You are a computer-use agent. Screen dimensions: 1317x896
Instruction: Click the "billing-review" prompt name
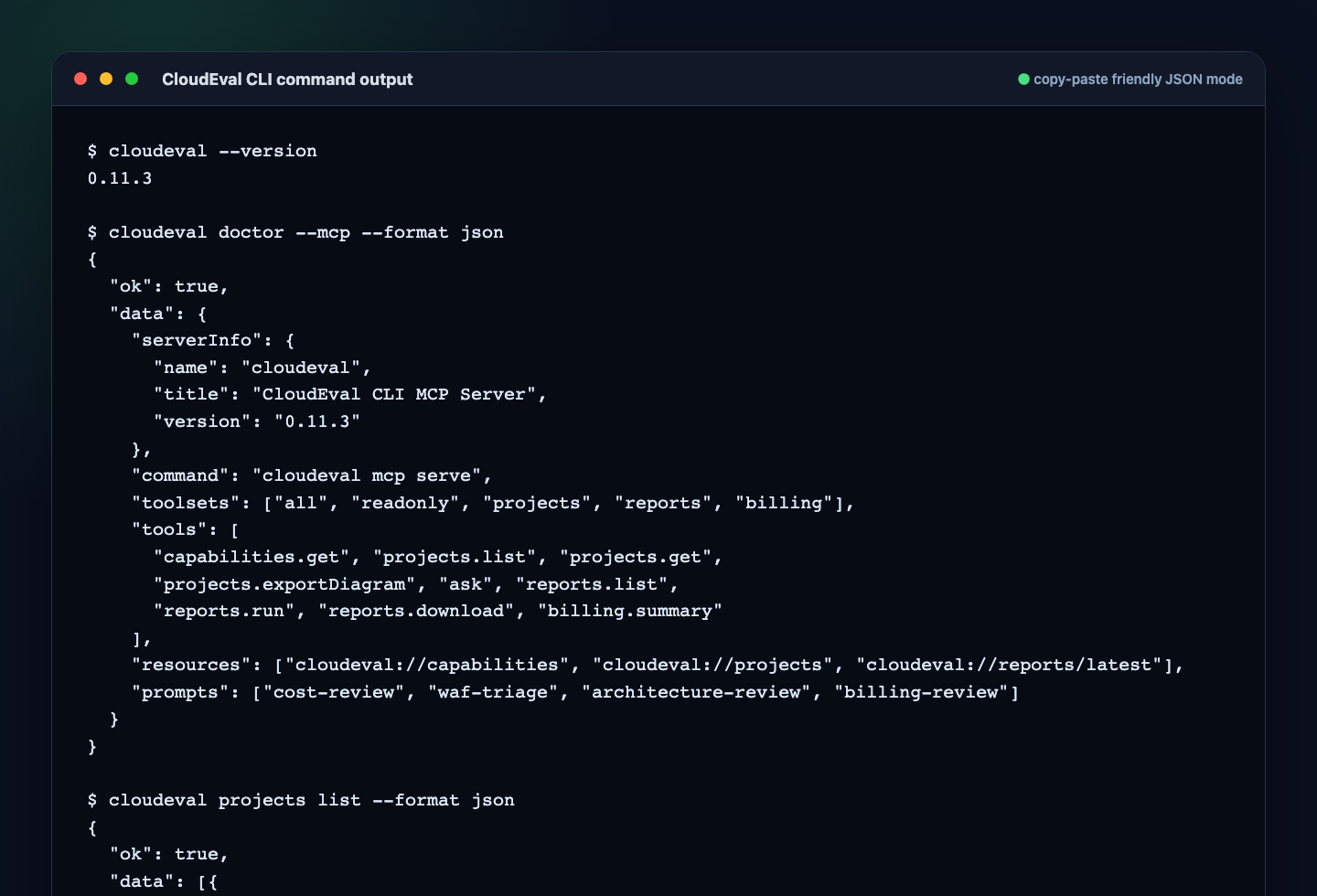pyautogui.click(x=921, y=692)
